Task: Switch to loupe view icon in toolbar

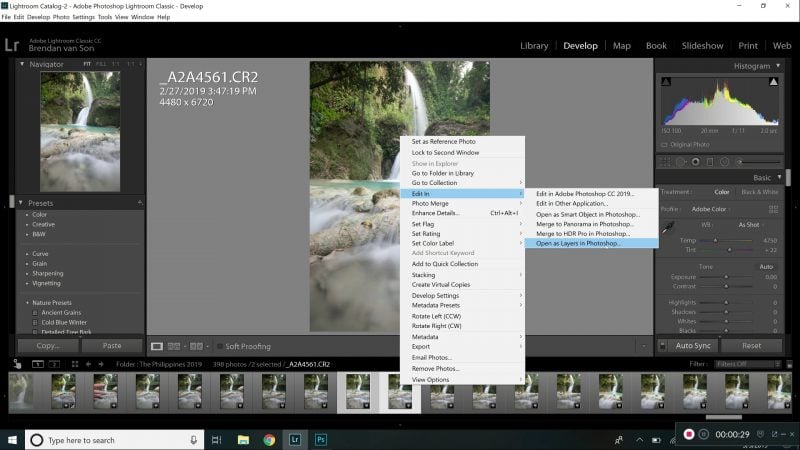Action: point(157,346)
